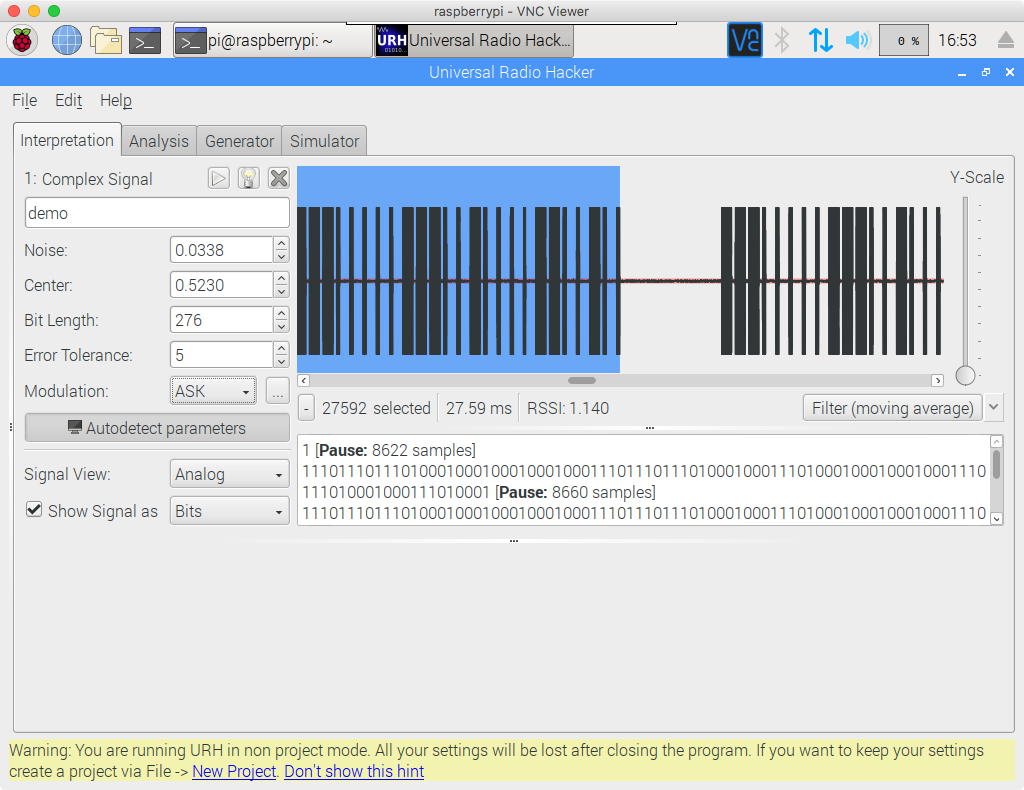Click the signal info lightbulb icon
This screenshot has width=1024, height=790.
tap(248, 178)
